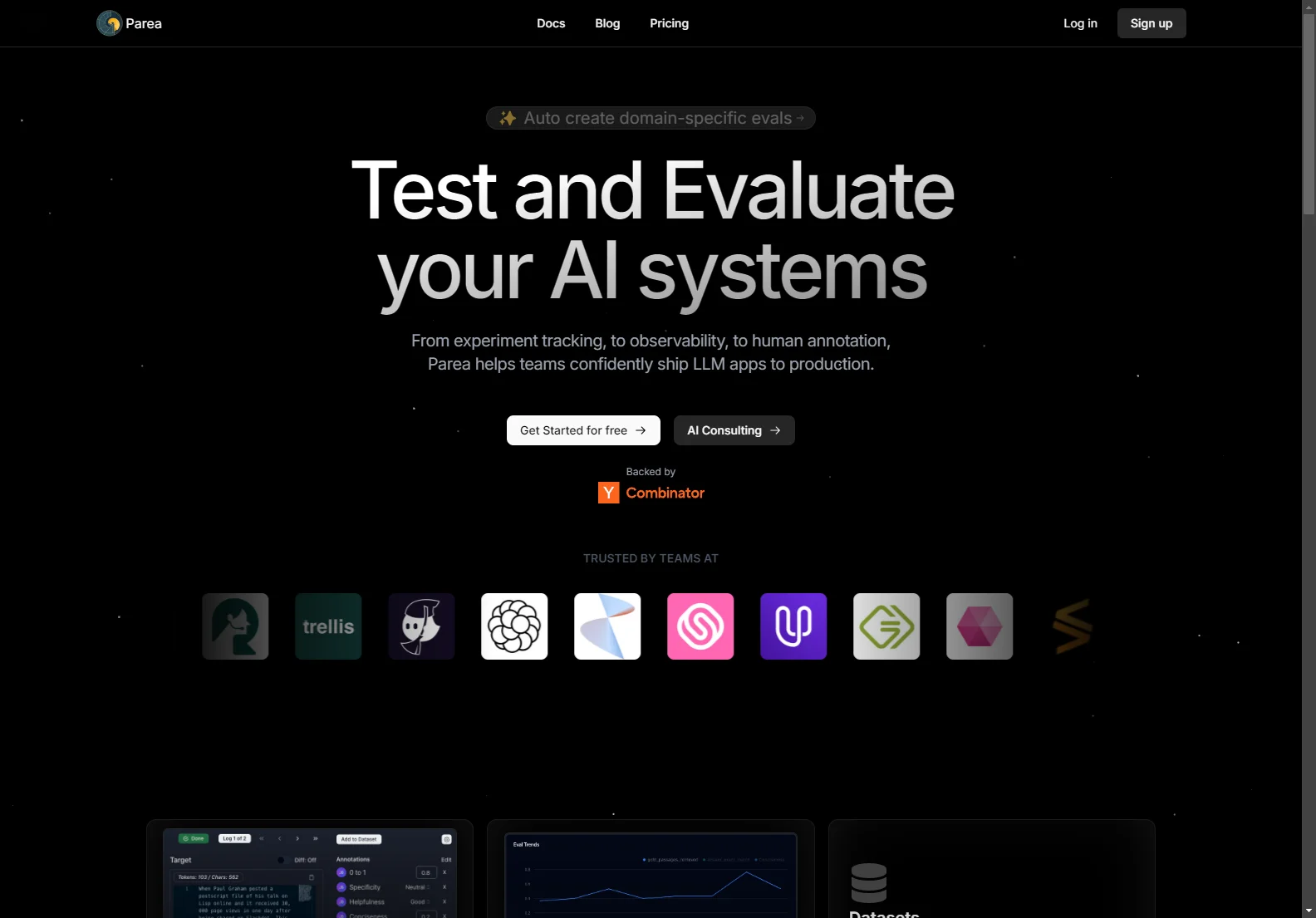Select the flower-knot logo on white background
Viewport: 1316px width, 918px height.
514,626
